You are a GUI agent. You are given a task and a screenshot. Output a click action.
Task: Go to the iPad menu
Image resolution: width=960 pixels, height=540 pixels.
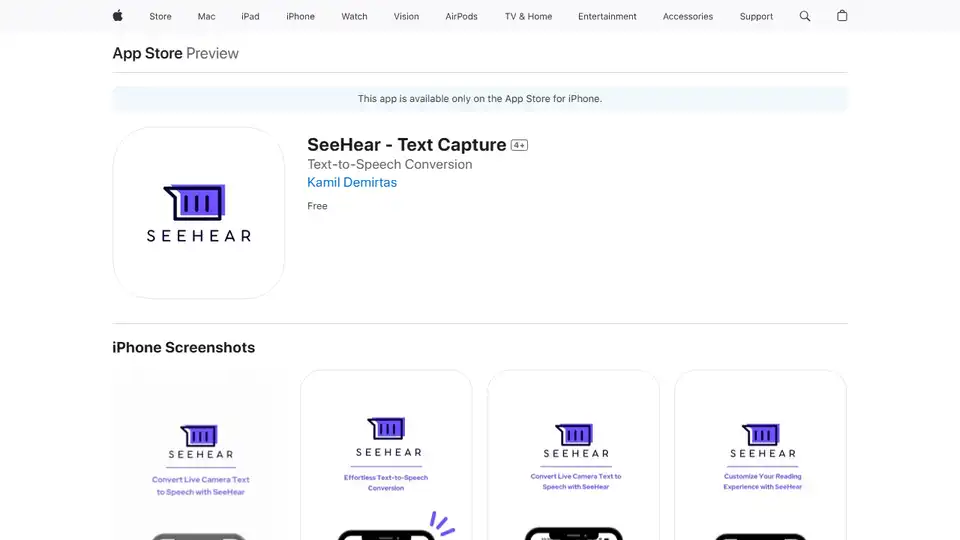pyautogui.click(x=250, y=16)
